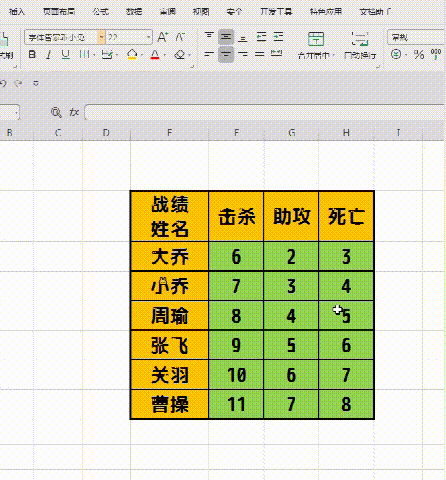
Task: Apply percent style format
Action: (x=419, y=54)
